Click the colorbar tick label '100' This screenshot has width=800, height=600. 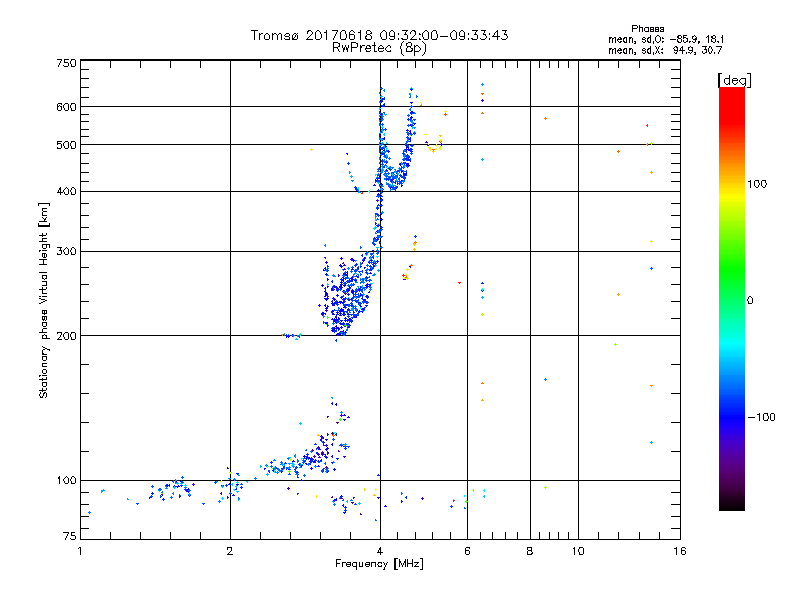click(757, 184)
